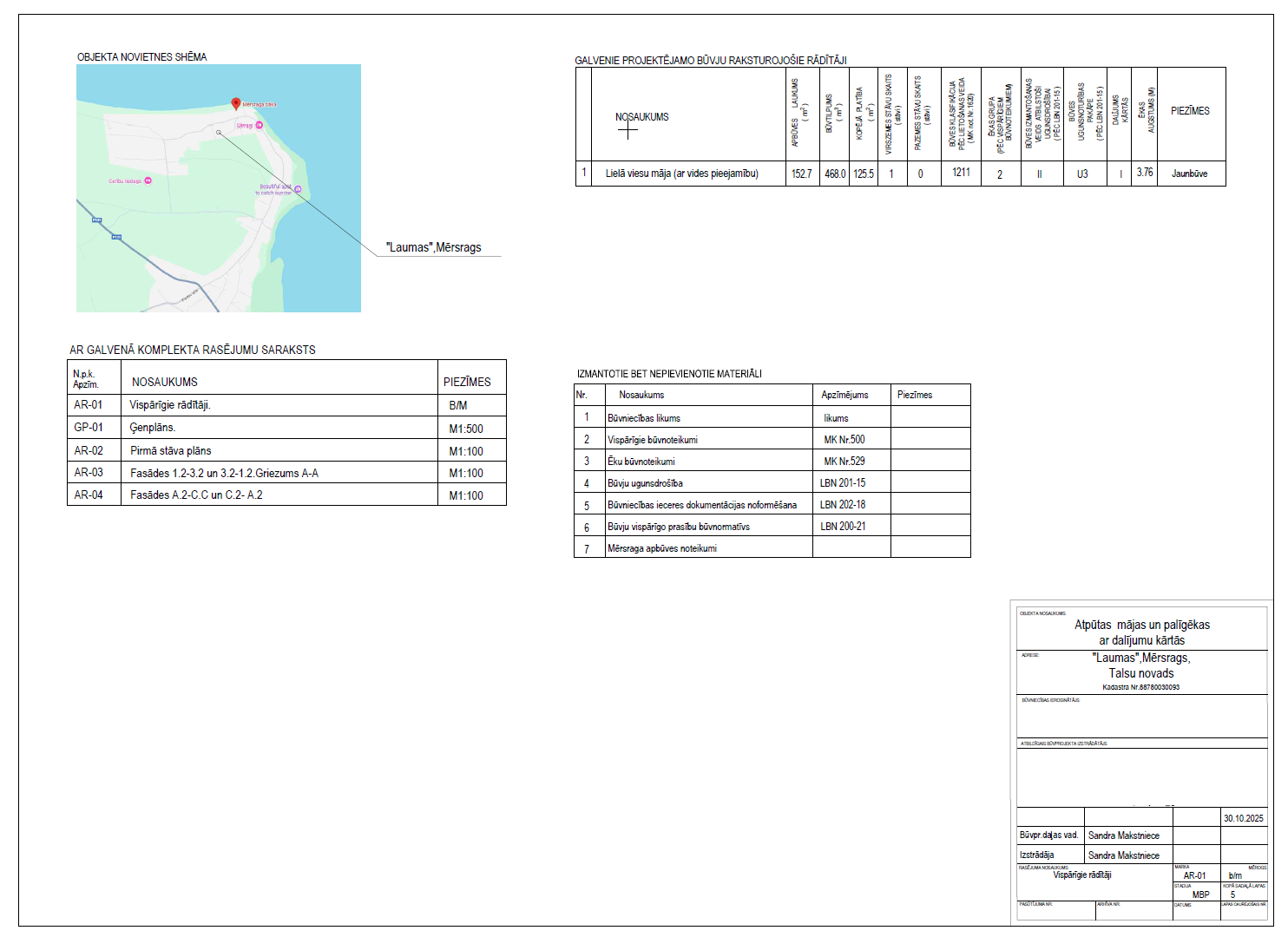
Task: Click the small circle at leader line start
Action: pyautogui.click(x=219, y=133)
